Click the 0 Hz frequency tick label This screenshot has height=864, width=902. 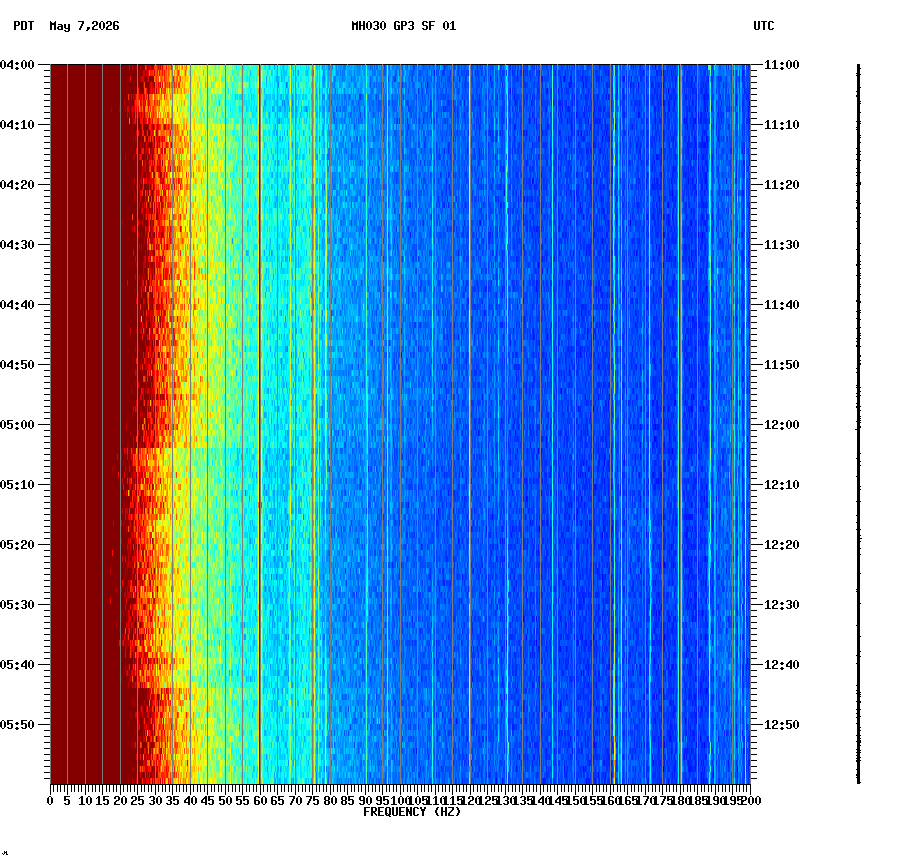tap(51, 801)
